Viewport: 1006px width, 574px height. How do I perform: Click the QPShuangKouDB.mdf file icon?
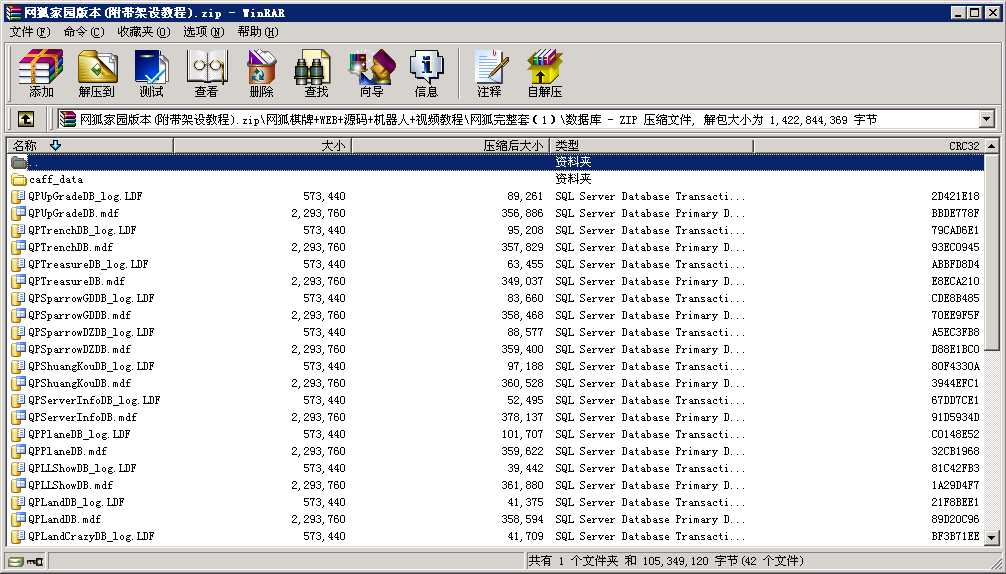[x=19, y=383]
